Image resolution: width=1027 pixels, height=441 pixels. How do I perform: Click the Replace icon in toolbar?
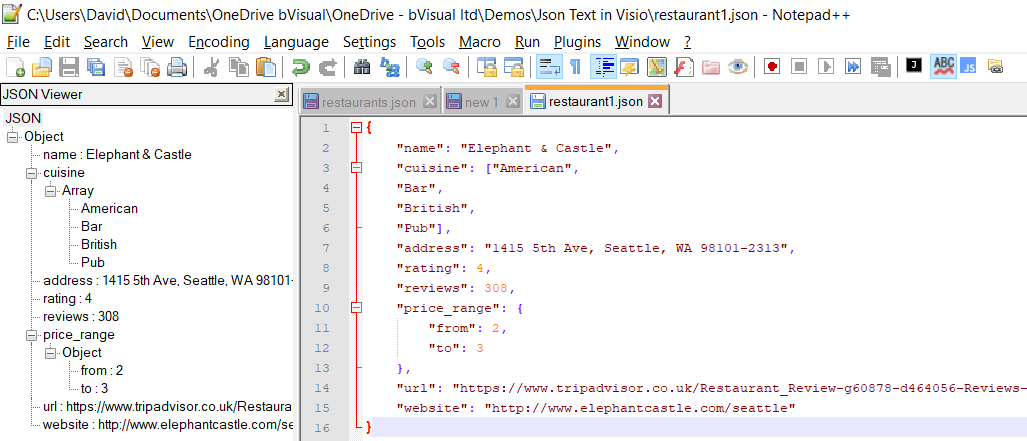pos(389,67)
